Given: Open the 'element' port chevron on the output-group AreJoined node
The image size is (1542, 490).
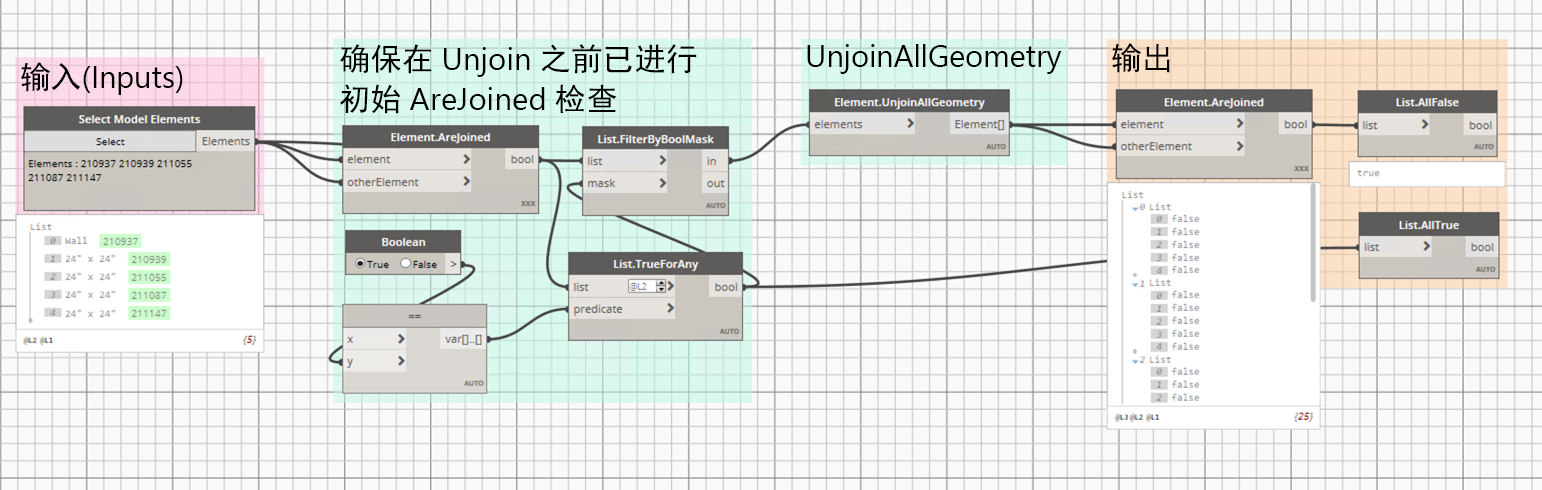Looking at the screenshot, I should click(1240, 124).
